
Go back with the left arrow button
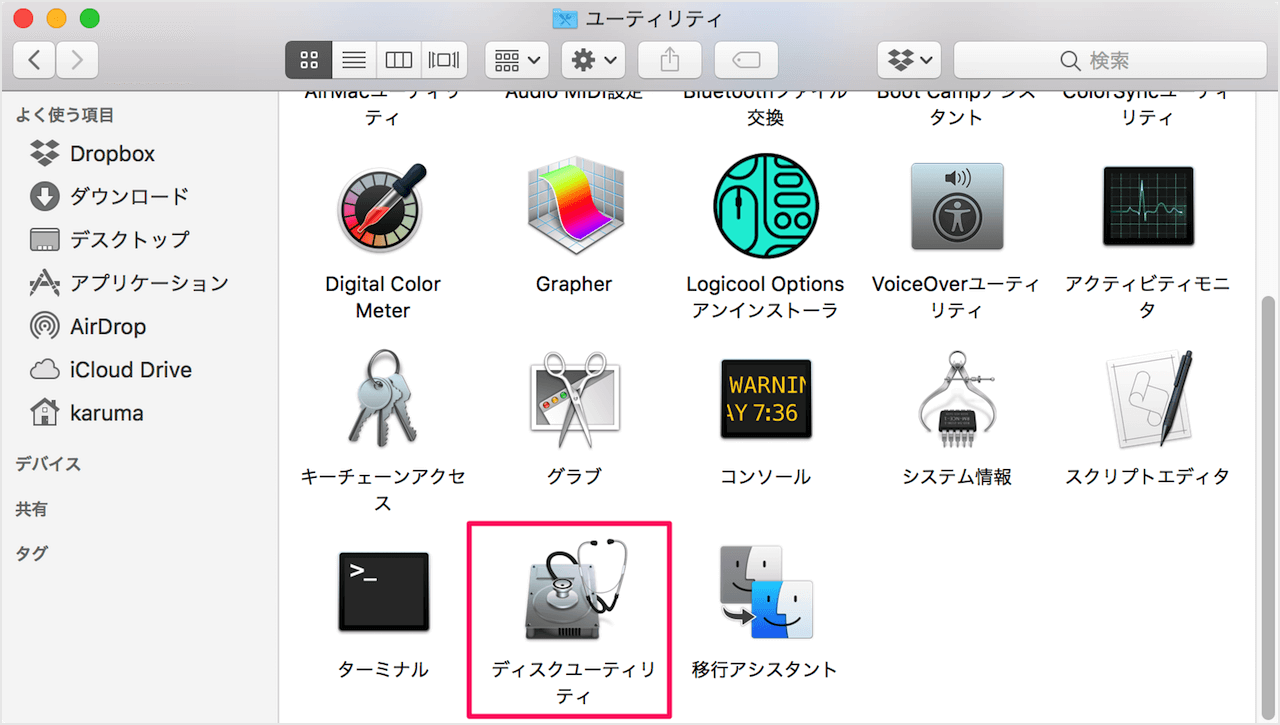(35, 60)
